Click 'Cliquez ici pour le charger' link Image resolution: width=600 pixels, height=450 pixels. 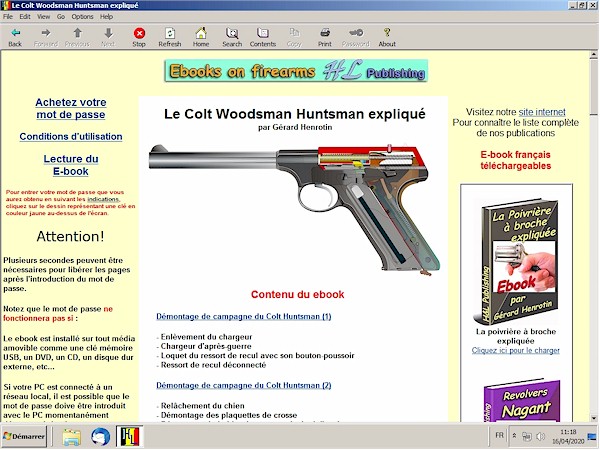click(x=515, y=351)
